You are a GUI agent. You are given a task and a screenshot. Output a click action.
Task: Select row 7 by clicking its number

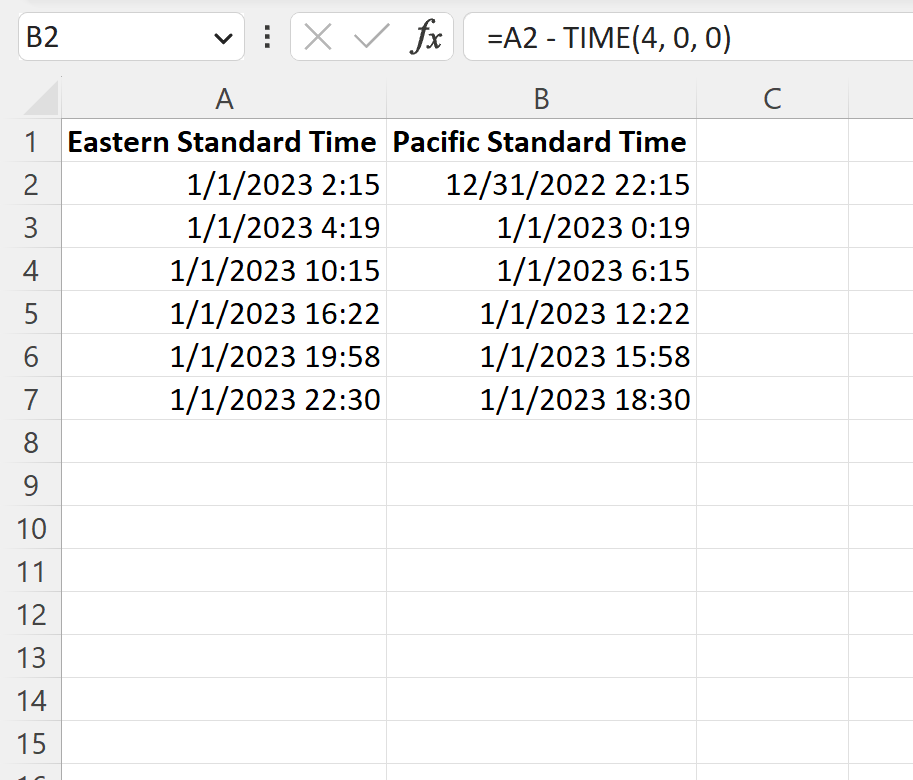point(33,399)
